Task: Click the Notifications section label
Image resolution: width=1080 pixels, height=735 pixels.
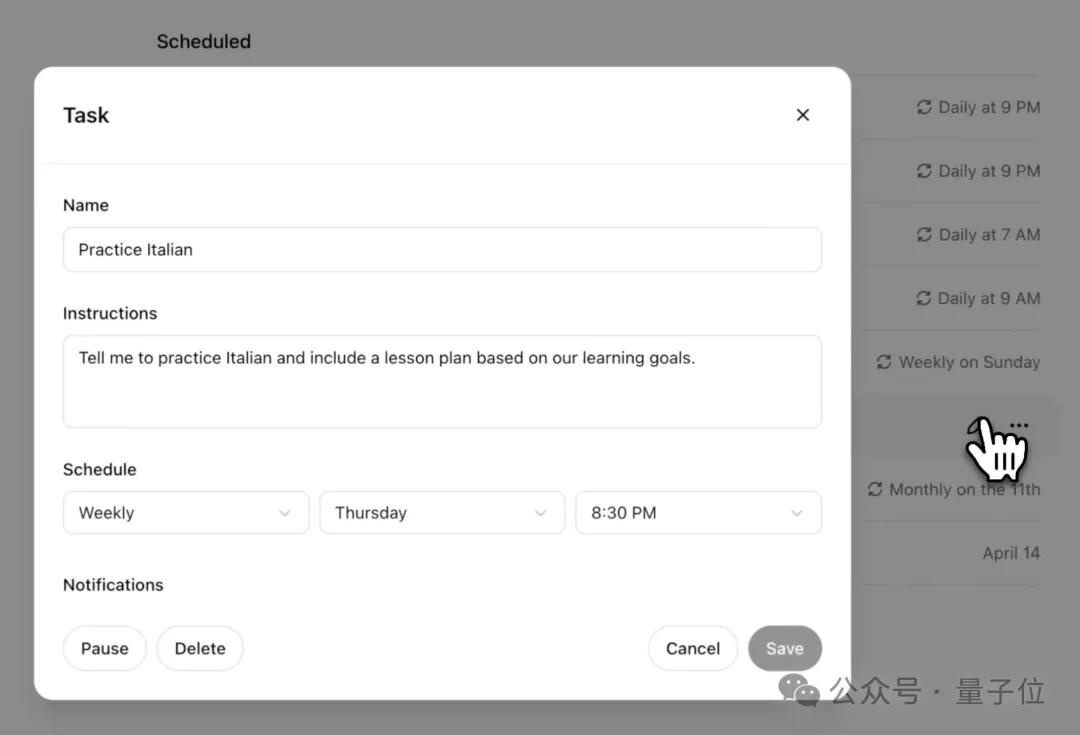Action: click(x=113, y=585)
